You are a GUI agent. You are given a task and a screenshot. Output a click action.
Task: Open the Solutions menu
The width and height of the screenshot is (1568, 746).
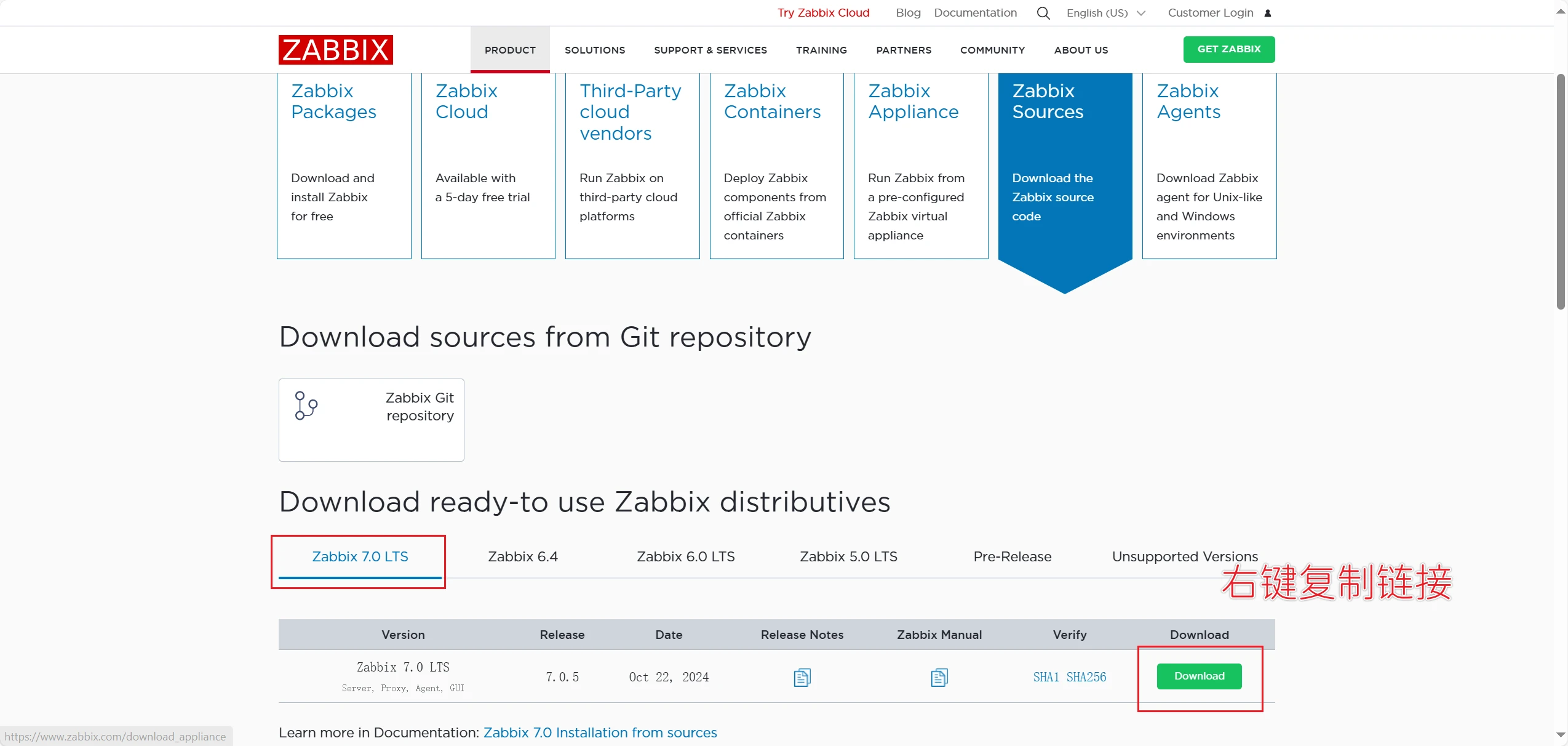(594, 50)
